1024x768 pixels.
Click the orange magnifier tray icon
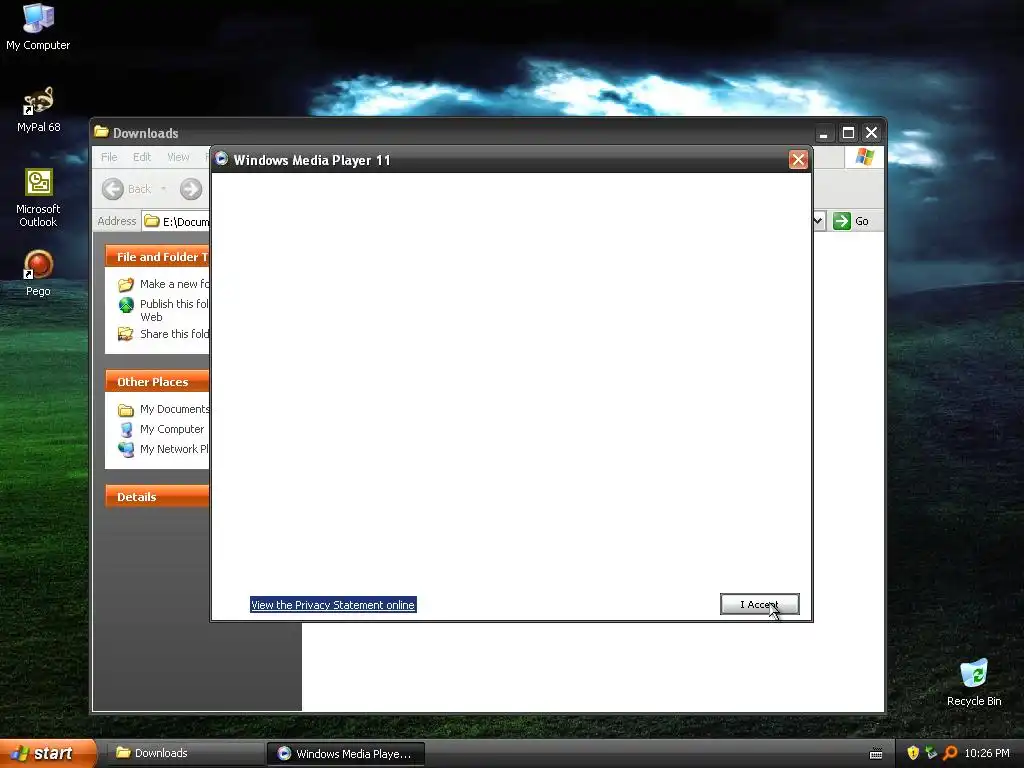coord(950,753)
